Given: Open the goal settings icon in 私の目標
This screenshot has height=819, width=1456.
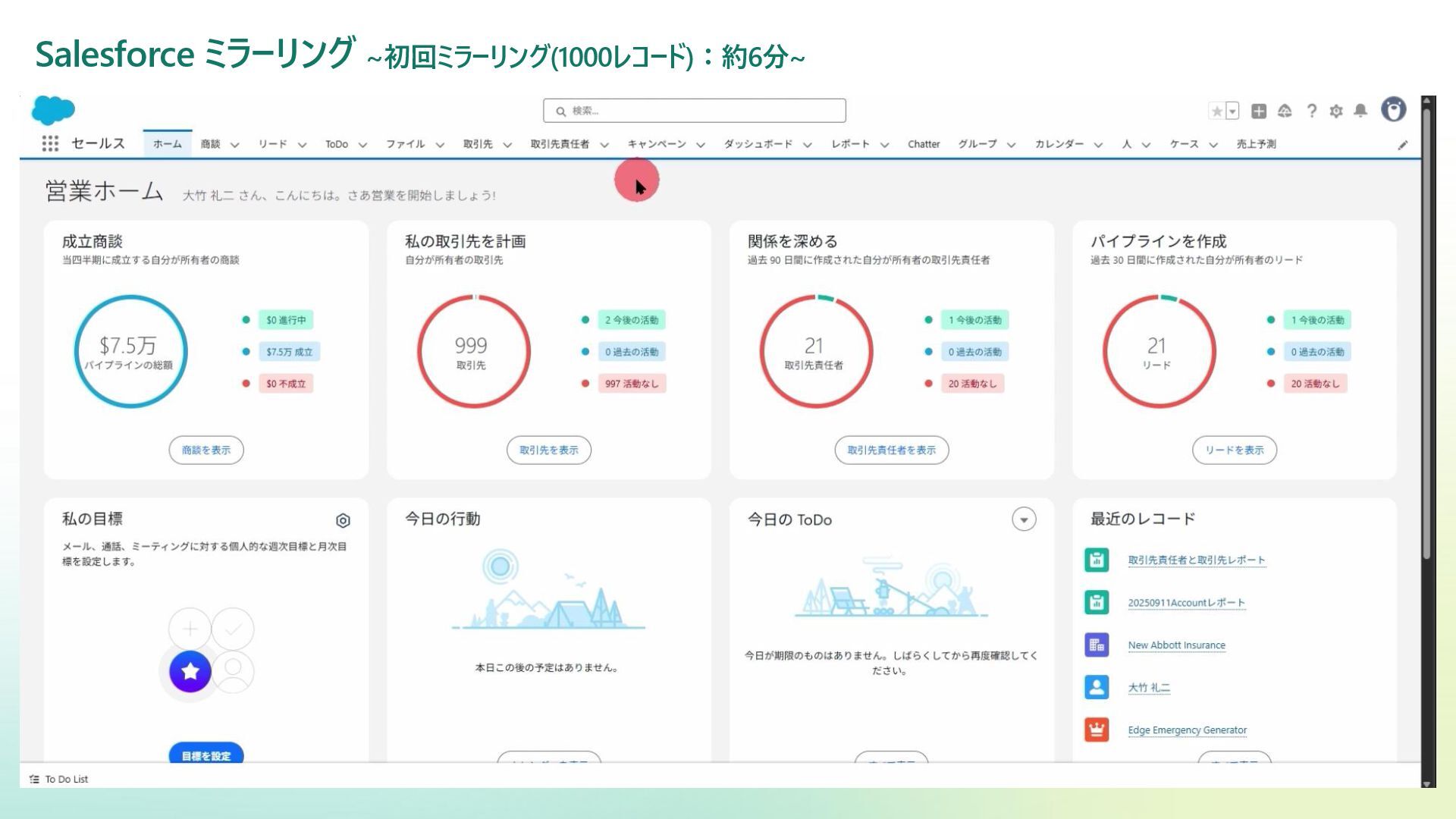Looking at the screenshot, I should (343, 520).
